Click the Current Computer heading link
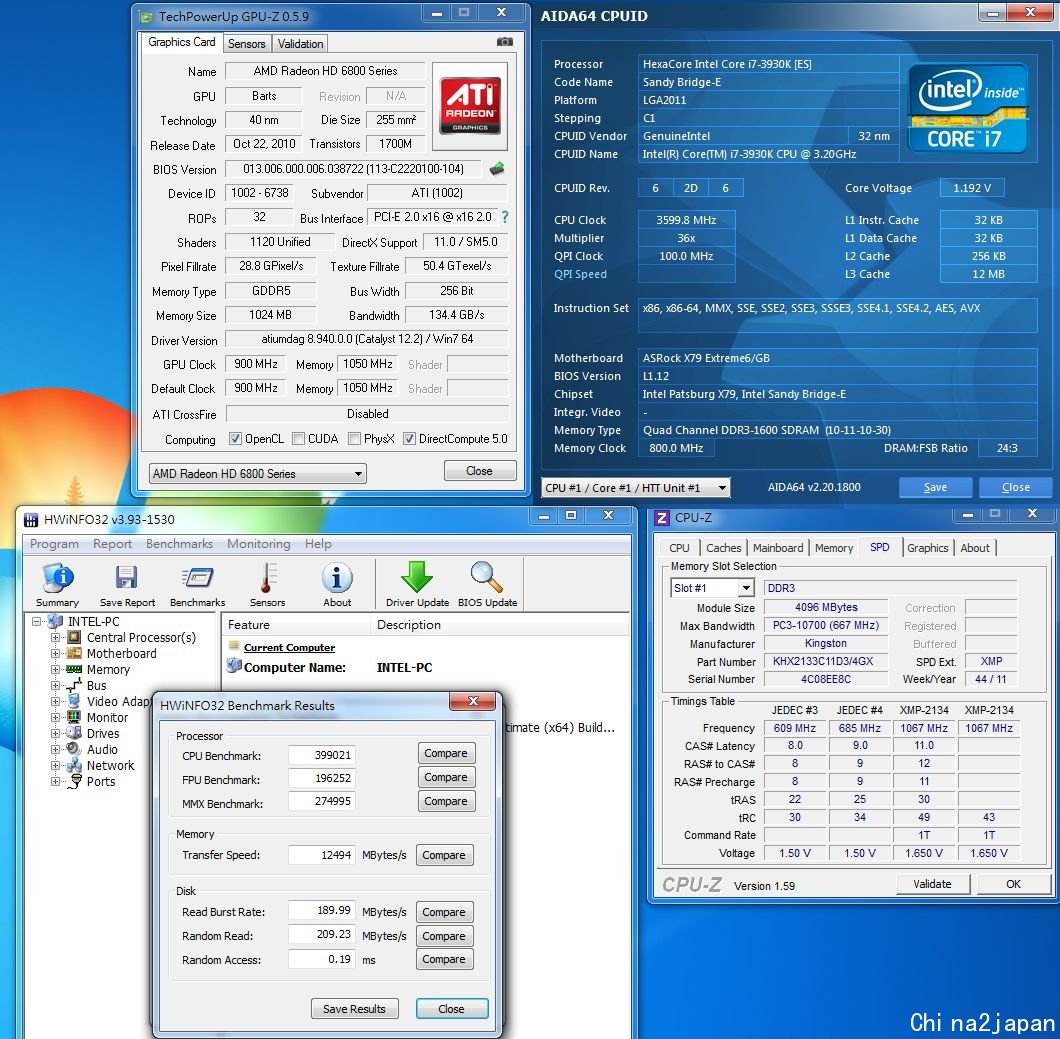 [x=289, y=648]
